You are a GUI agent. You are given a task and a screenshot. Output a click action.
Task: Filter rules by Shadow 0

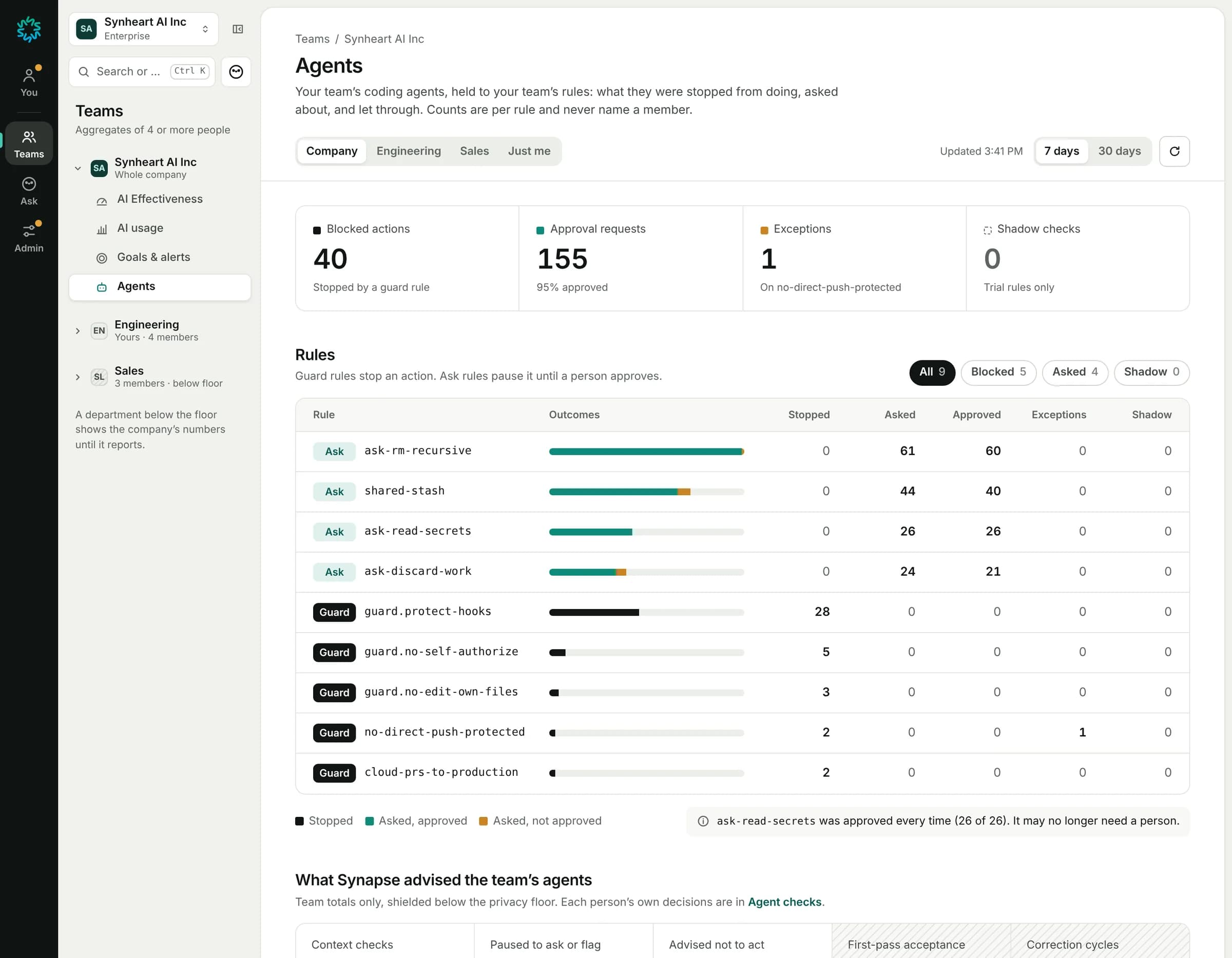[1151, 372]
